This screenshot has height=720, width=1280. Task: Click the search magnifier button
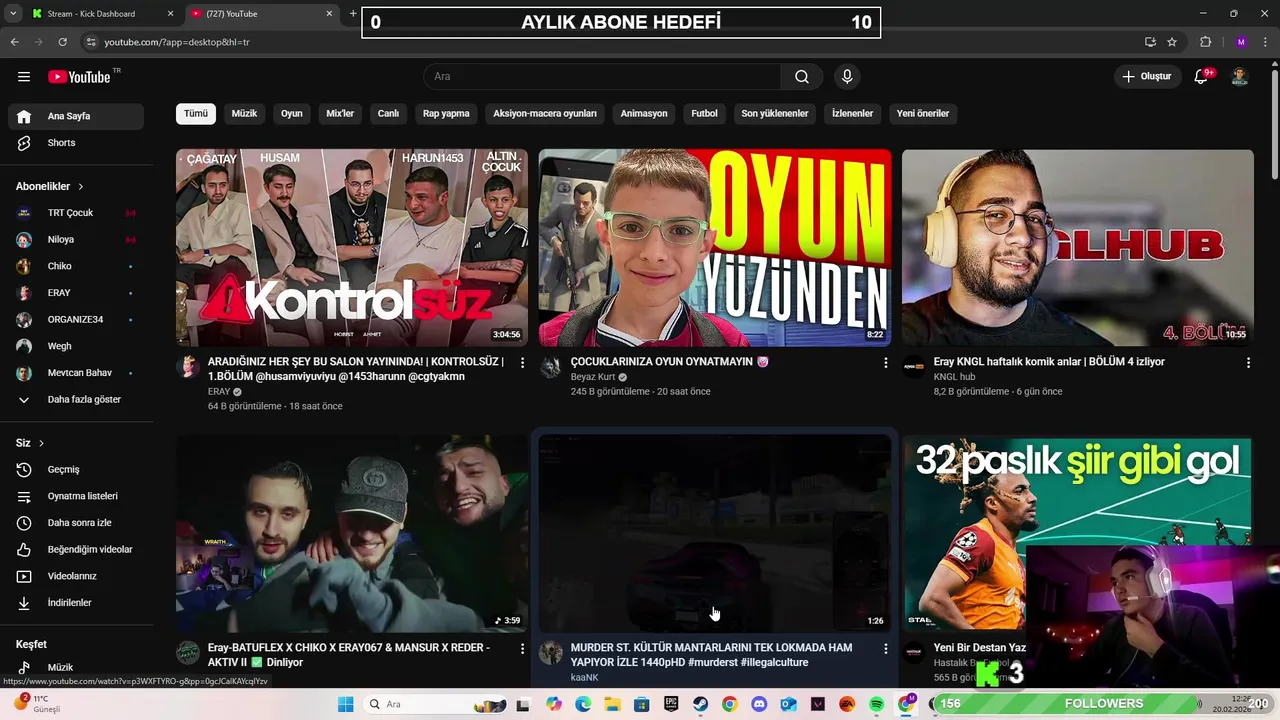pos(802,77)
